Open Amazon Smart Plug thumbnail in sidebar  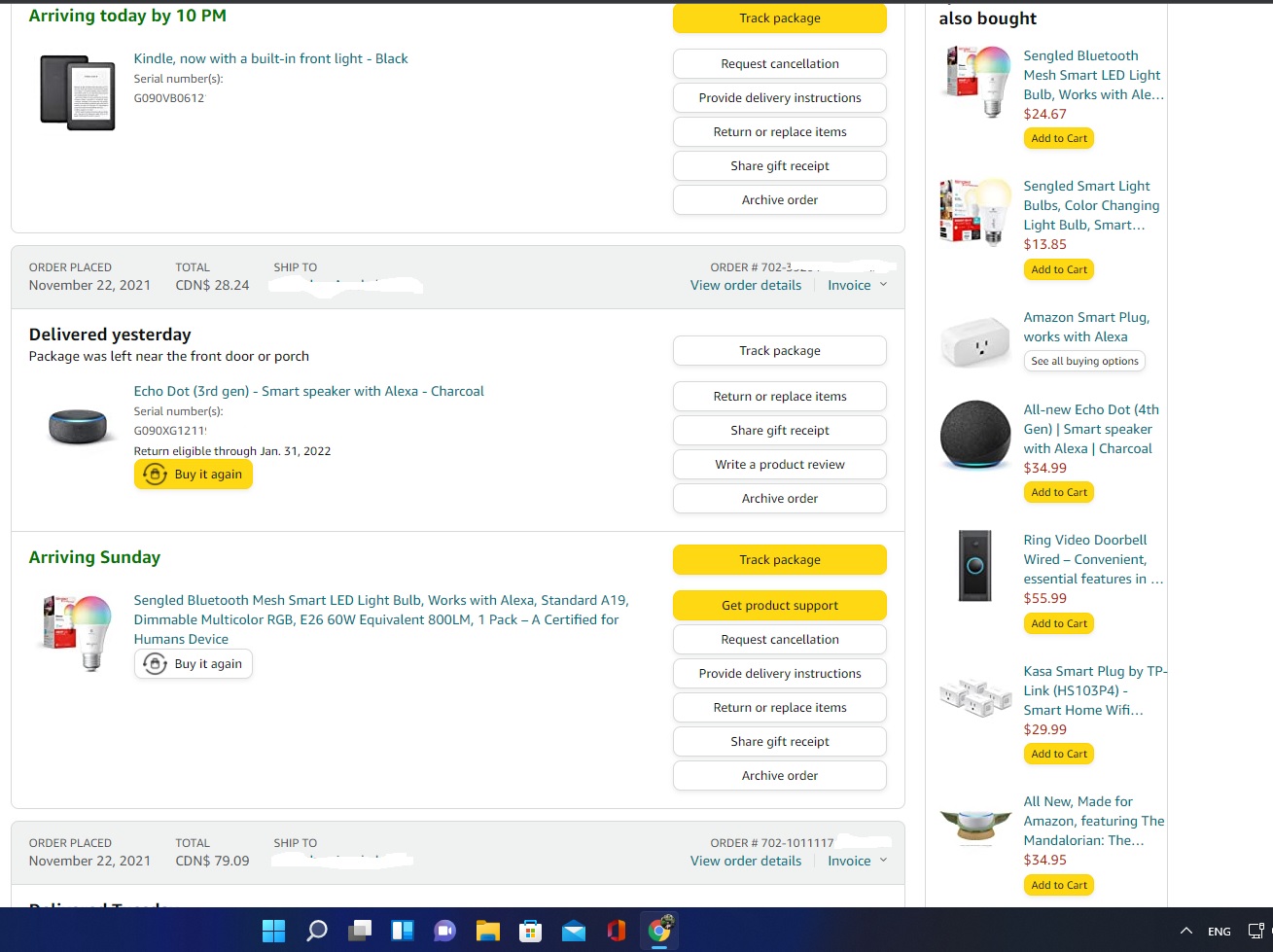(x=975, y=342)
